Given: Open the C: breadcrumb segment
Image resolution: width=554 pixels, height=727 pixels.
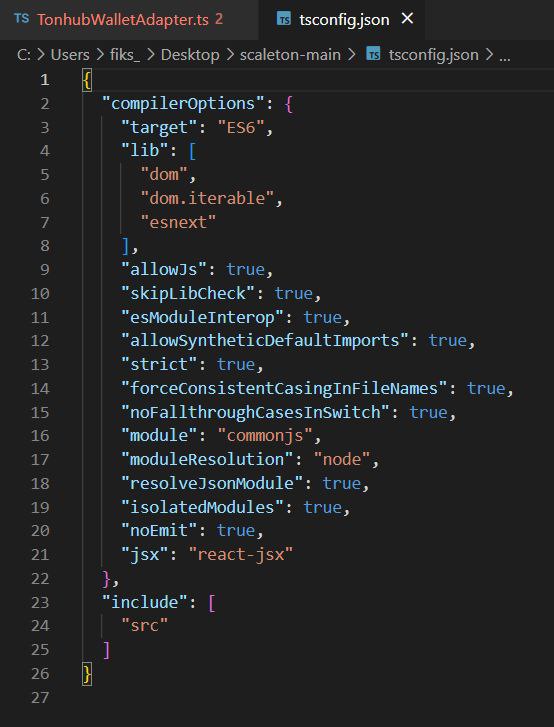Looking at the screenshot, I should [x=24, y=55].
